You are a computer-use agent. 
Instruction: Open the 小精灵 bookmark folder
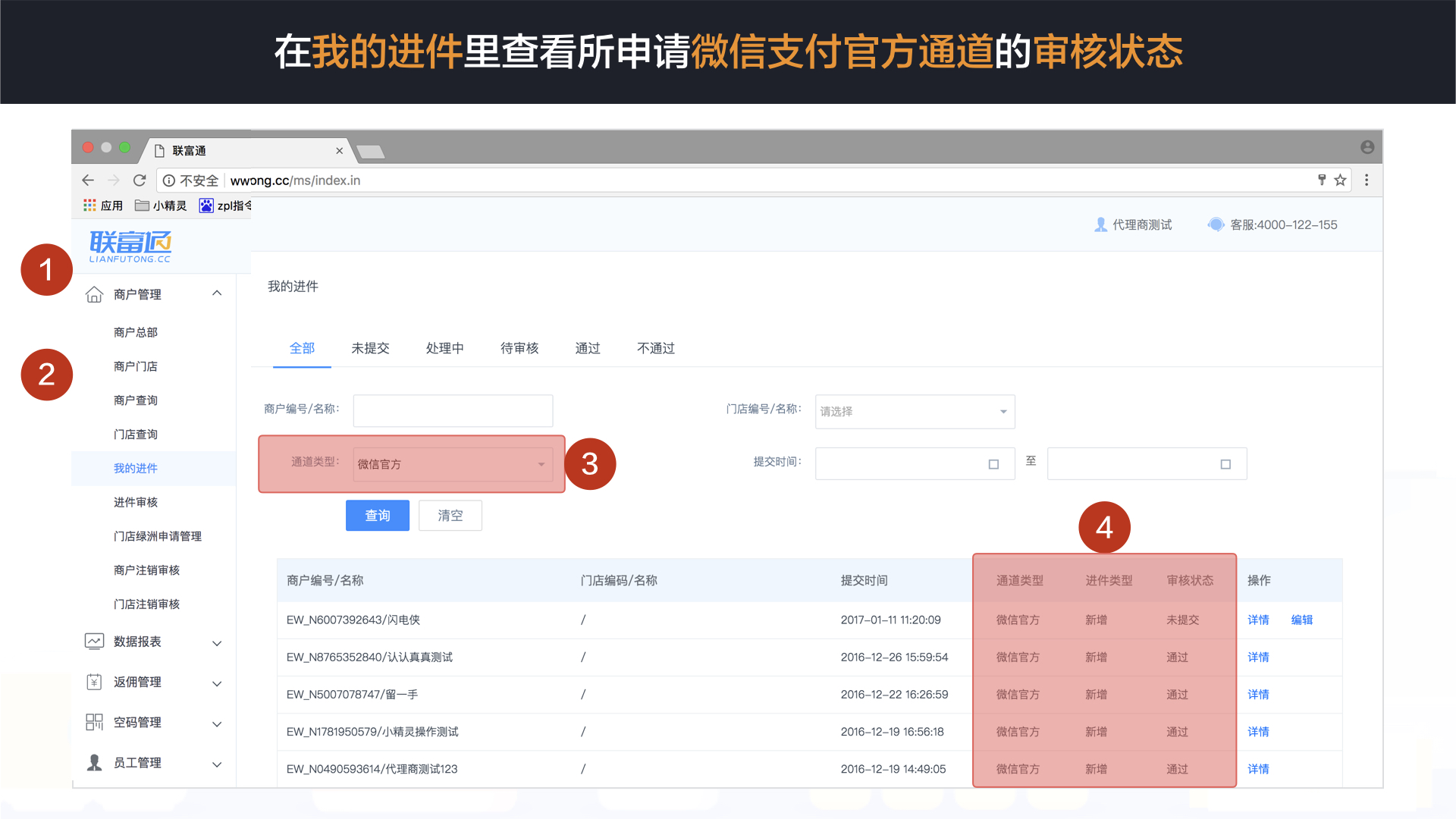pos(161,206)
